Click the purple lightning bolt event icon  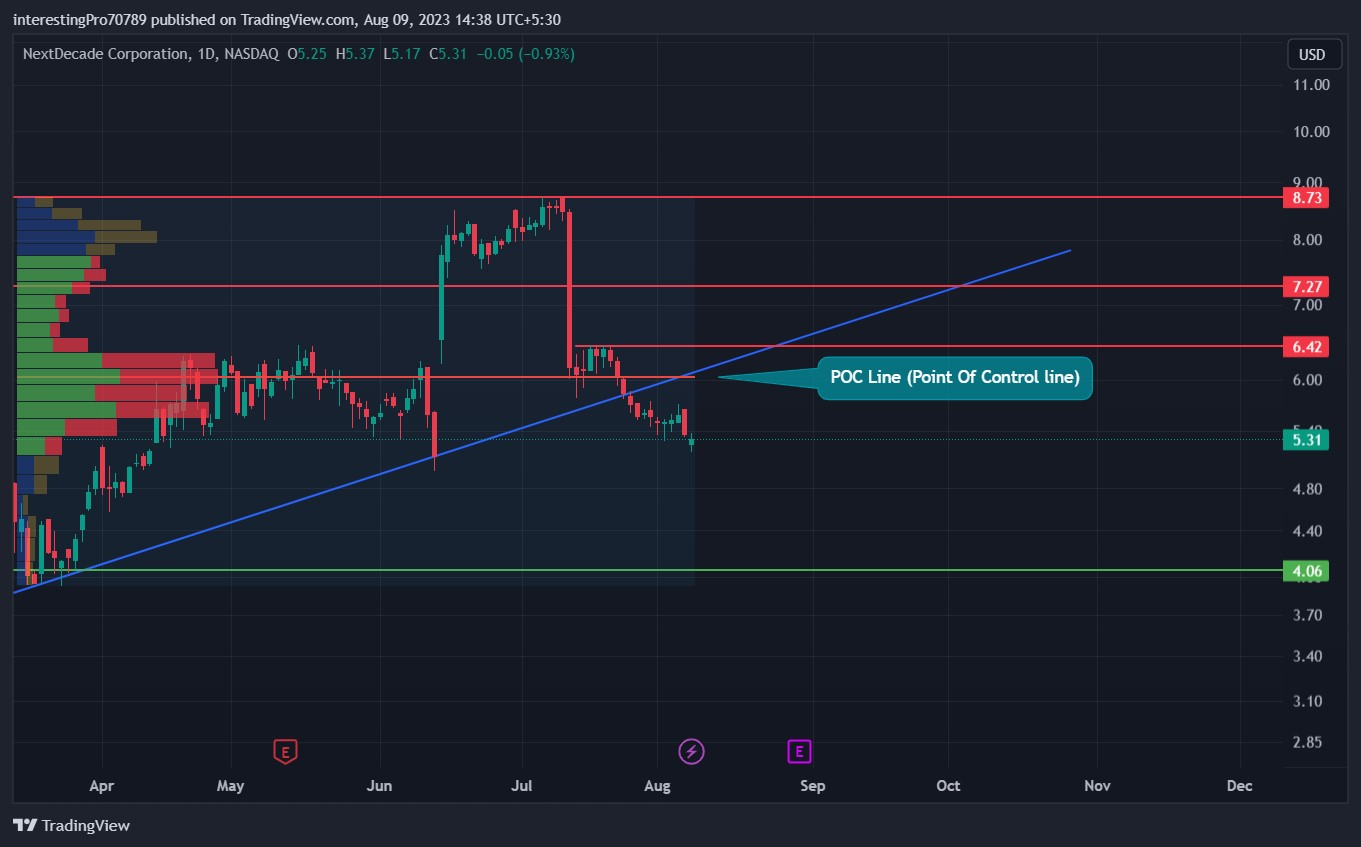(x=691, y=751)
